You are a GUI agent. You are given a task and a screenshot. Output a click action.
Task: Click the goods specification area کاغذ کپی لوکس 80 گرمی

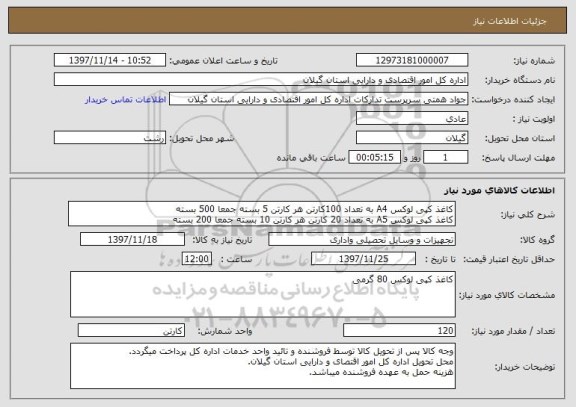coord(263,294)
